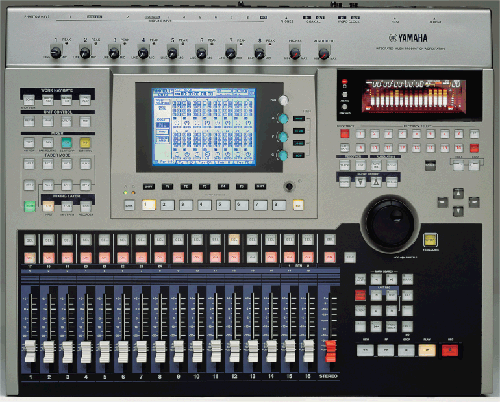This screenshot has height=402, width=500.
Task: Fast forward with the FF transport button
Action: click(x=386, y=350)
